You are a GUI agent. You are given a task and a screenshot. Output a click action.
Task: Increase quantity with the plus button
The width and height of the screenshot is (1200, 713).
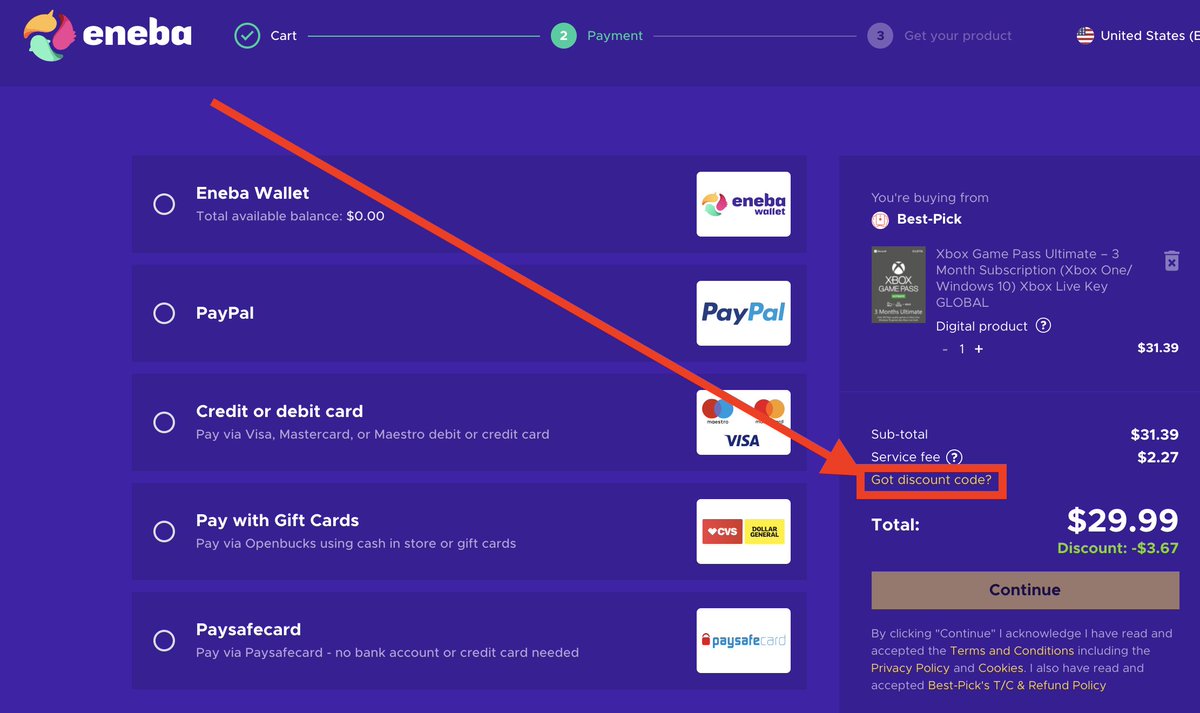click(979, 349)
